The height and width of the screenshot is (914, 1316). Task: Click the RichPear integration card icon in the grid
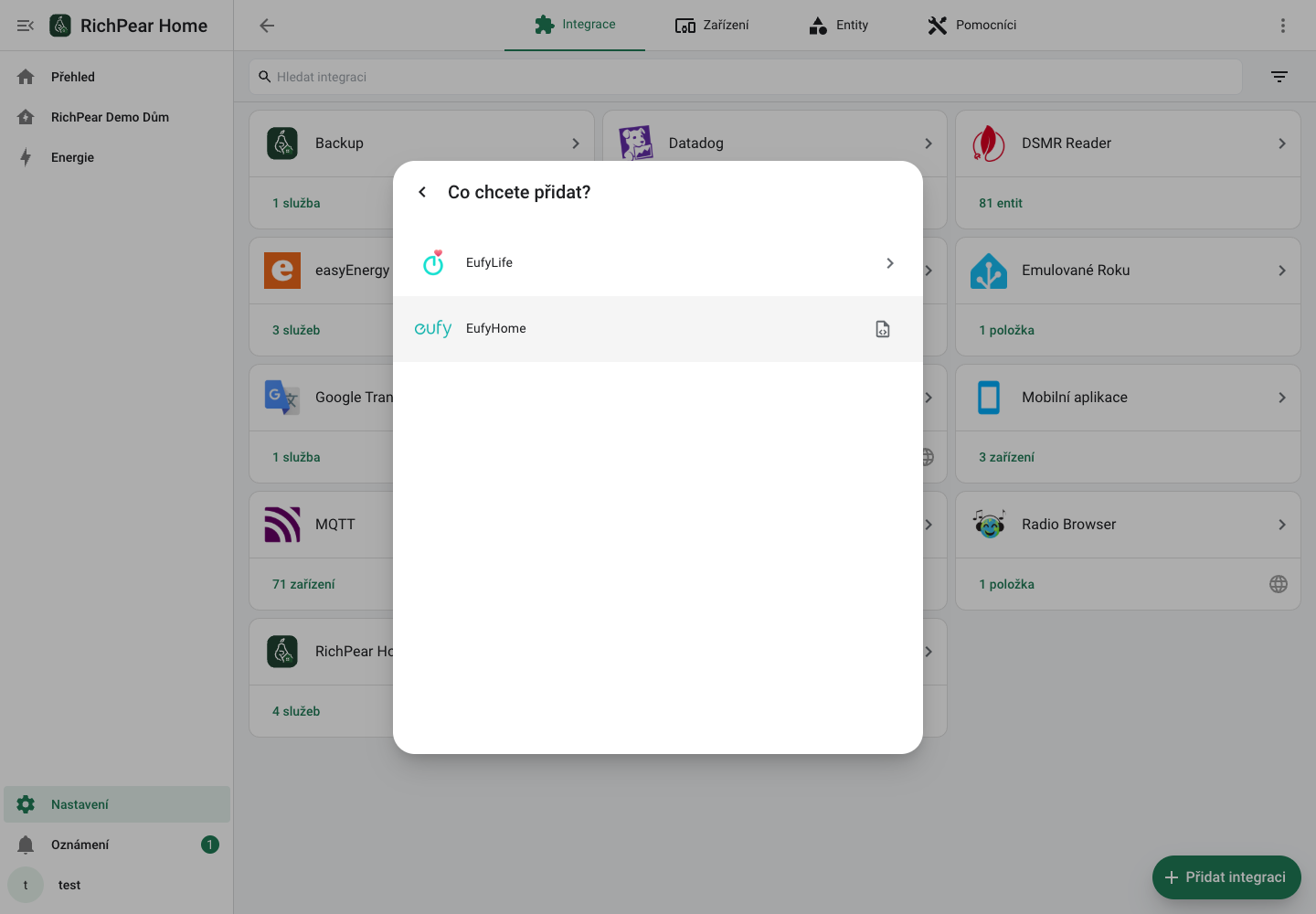click(x=282, y=652)
